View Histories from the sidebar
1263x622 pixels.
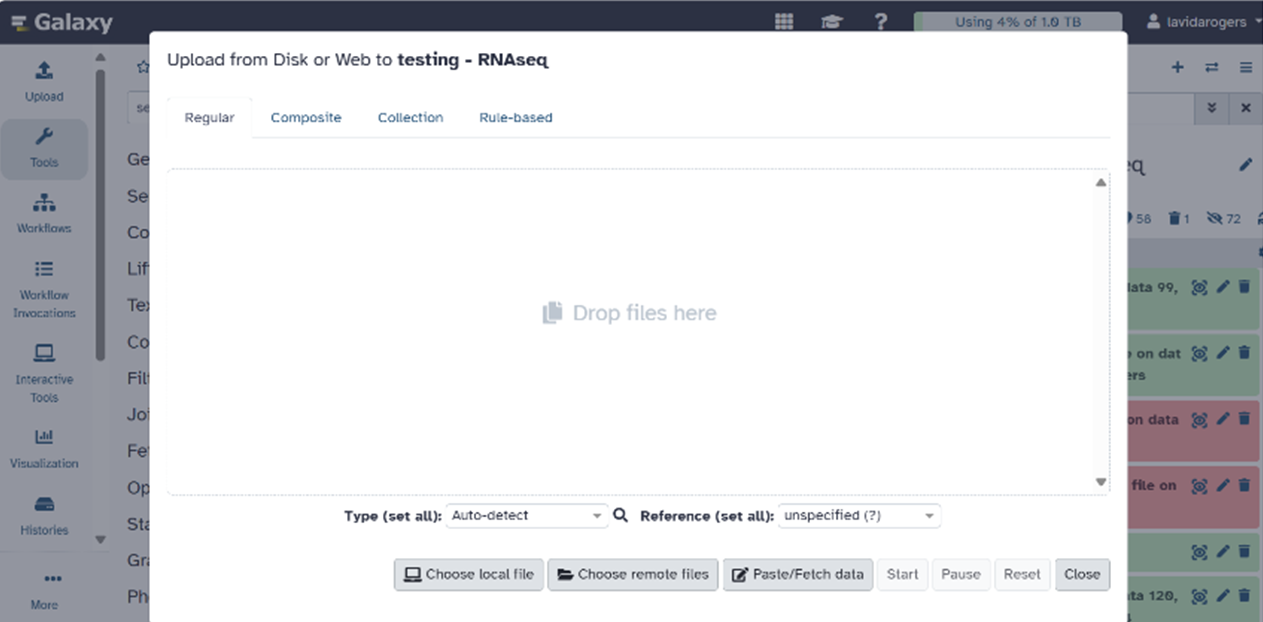click(44, 514)
